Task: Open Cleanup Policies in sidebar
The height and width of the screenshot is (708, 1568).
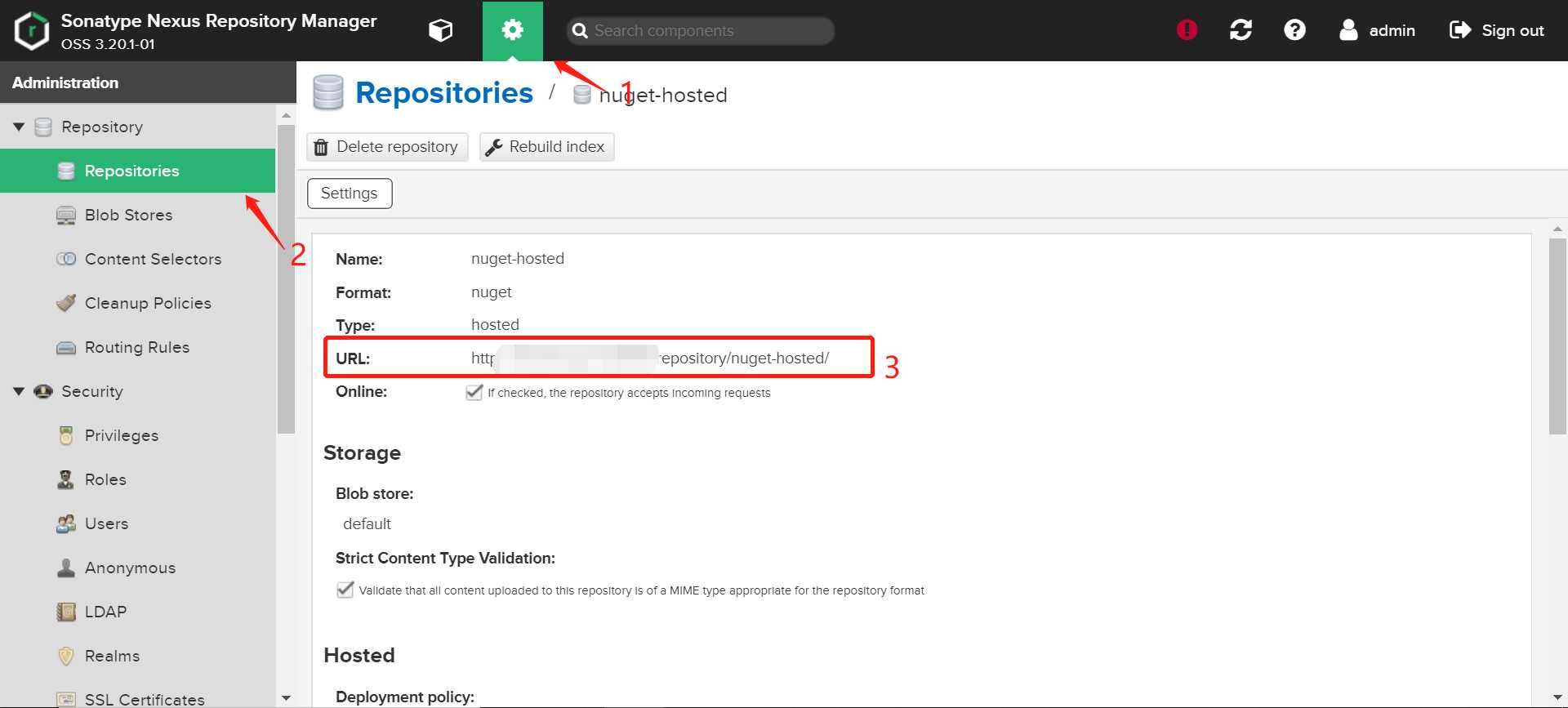Action: (137, 303)
